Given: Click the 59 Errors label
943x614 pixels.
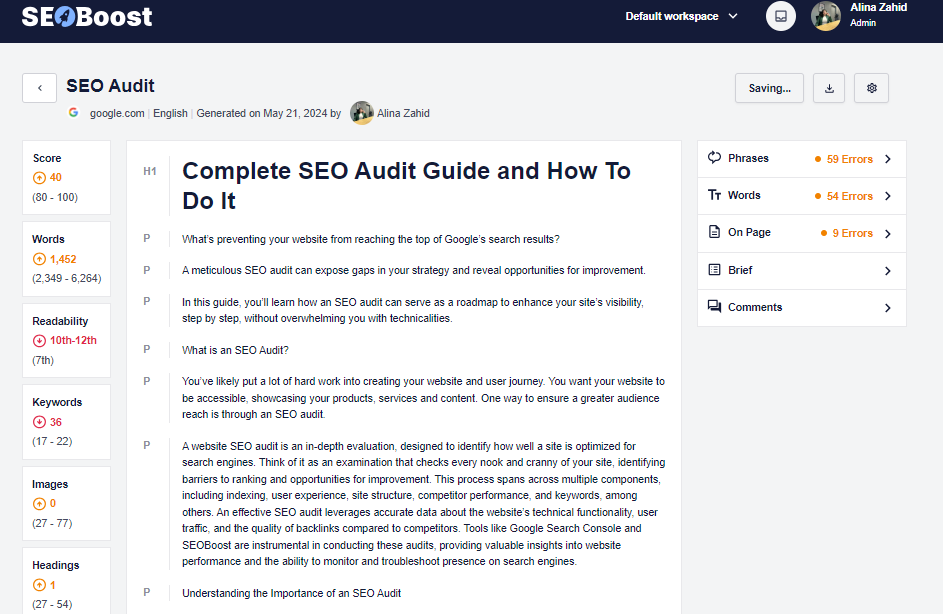Looking at the screenshot, I should 849,159.
